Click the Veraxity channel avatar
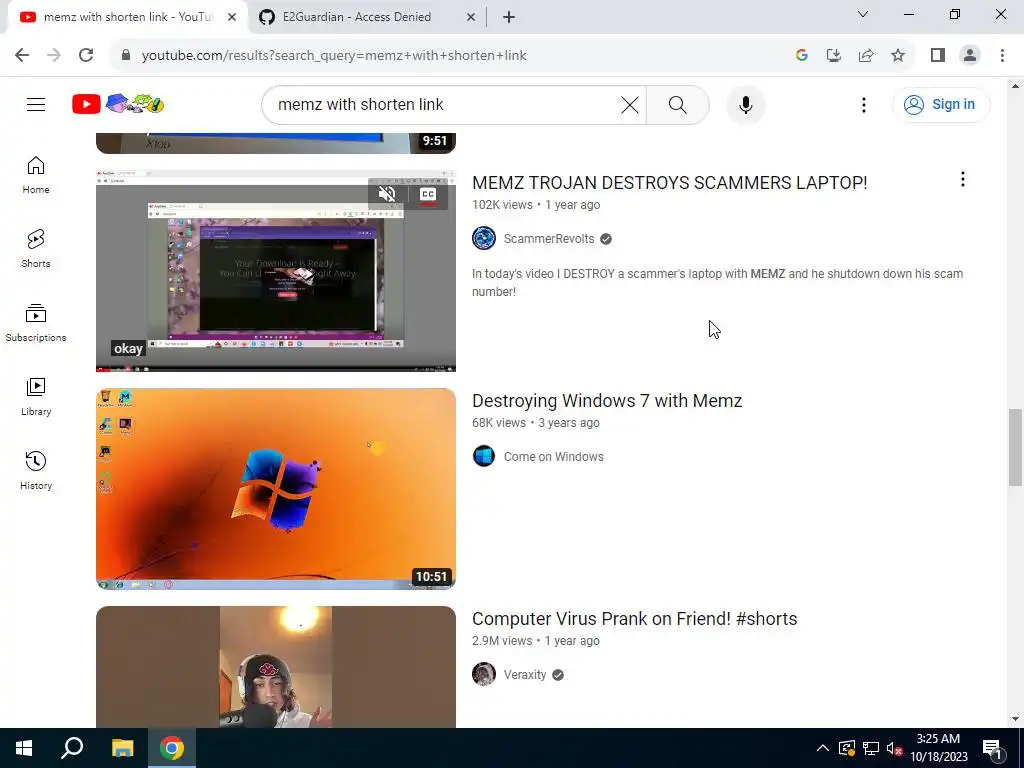Image resolution: width=1024 pixels, height=768 pixels. coord(484,674)
